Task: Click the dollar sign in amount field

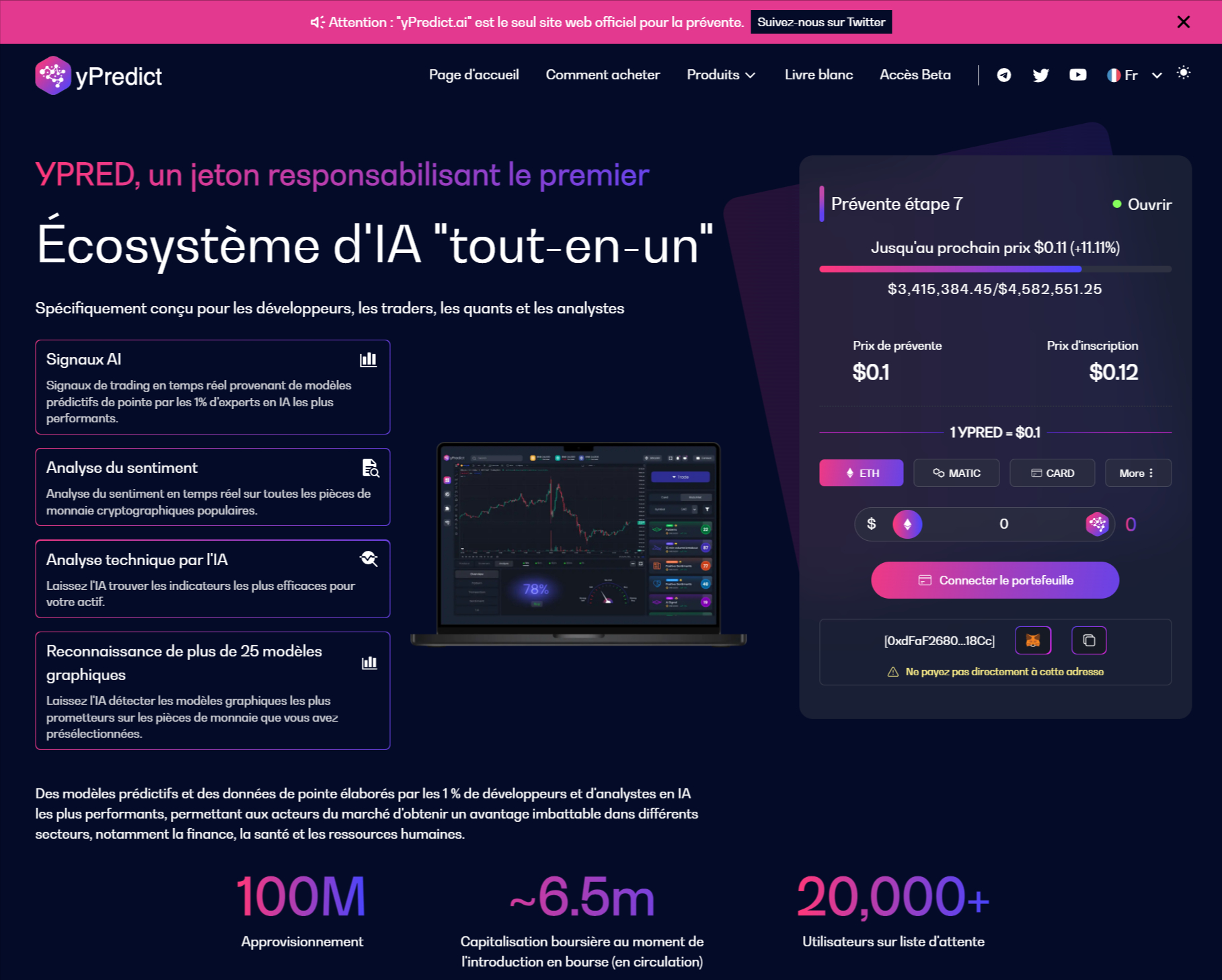Action: click(x=871, y=524)
